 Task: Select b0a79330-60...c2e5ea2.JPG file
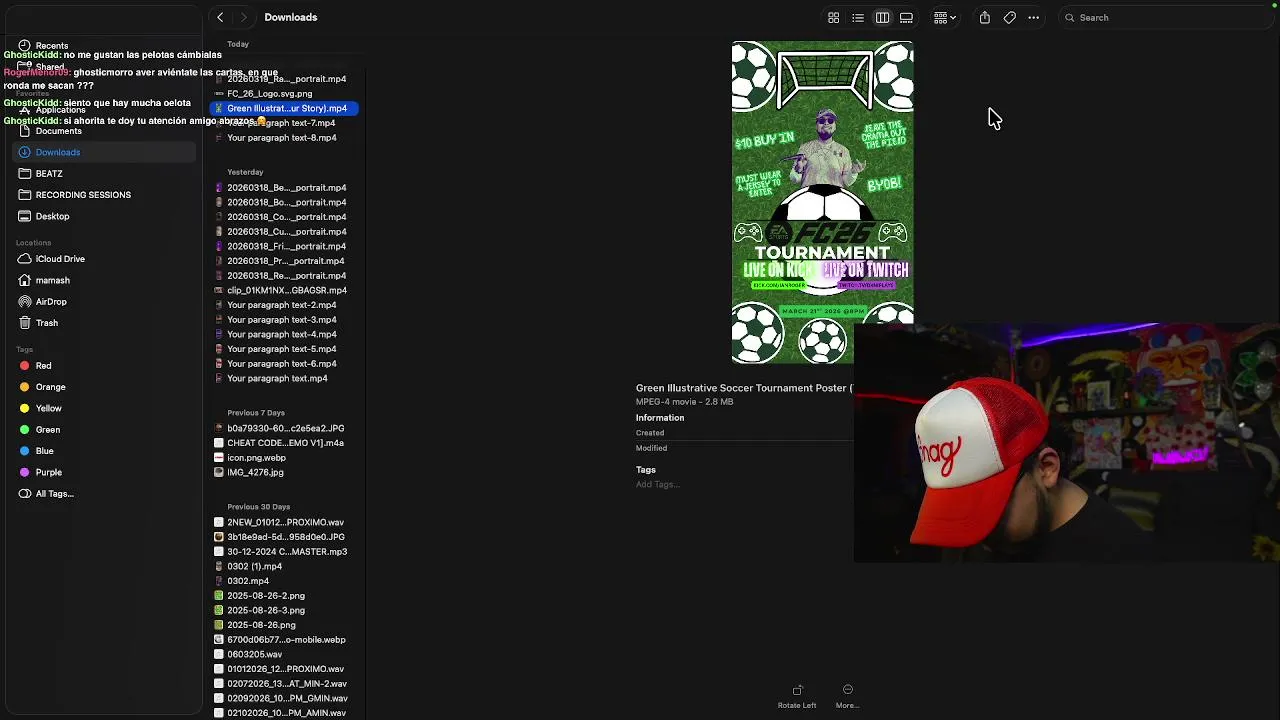pos(284,428)
